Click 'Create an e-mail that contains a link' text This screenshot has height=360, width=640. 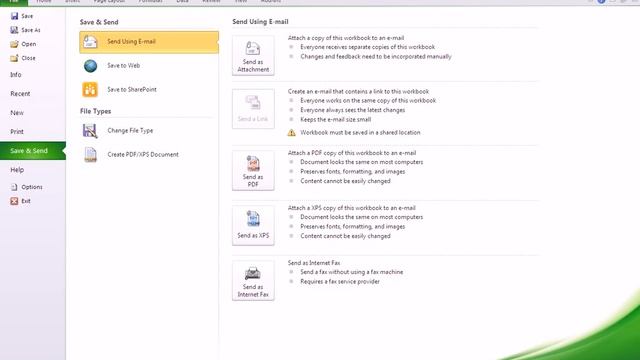[x=358, y=91]
